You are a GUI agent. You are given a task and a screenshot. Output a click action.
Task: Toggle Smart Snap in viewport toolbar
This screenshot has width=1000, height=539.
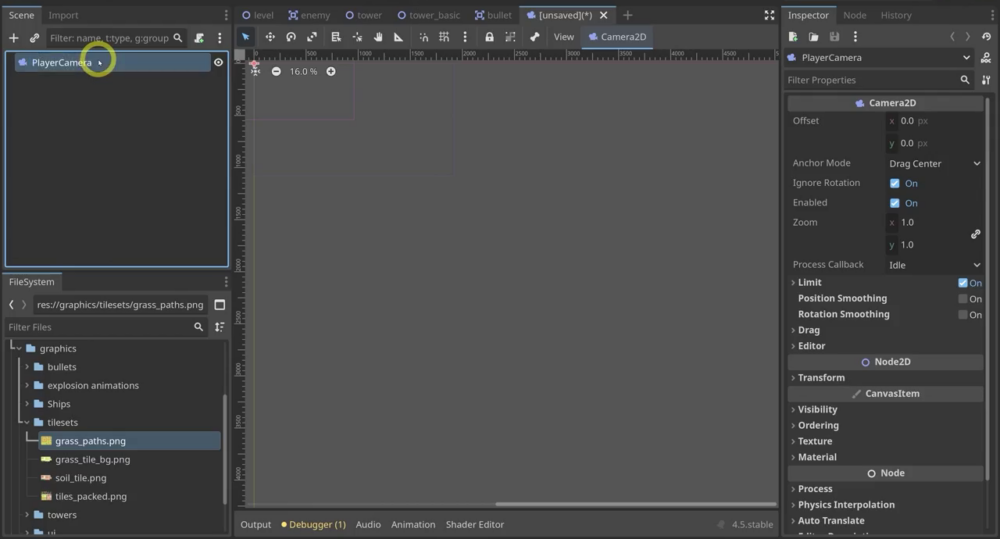tap(423, 37)
